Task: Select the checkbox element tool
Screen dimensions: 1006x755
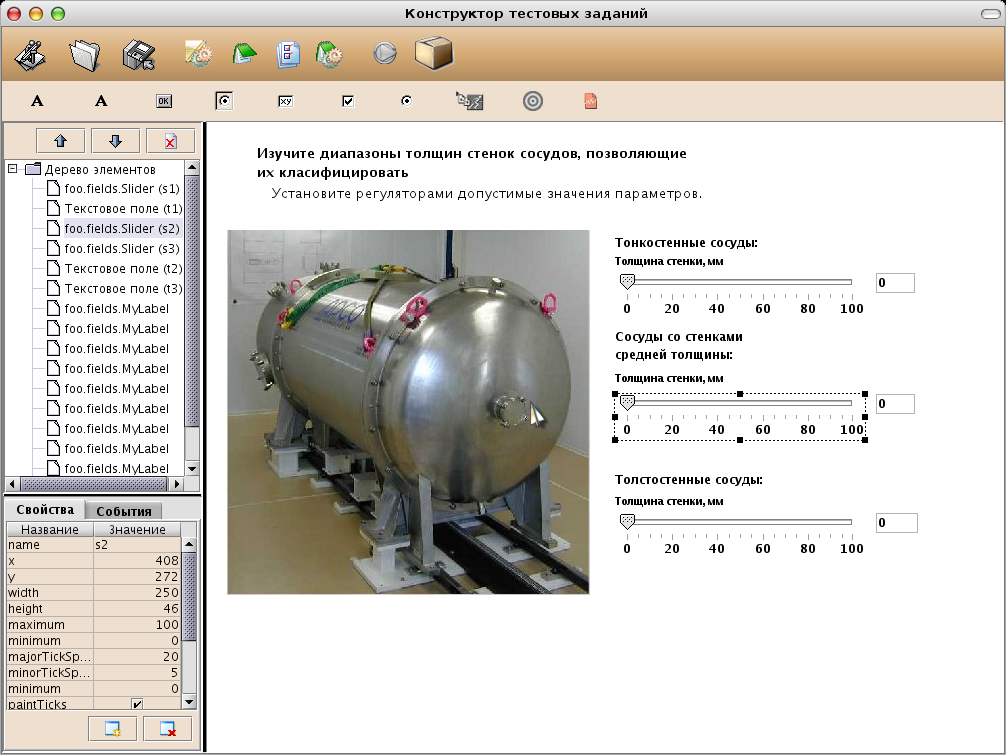Action: click(x=348, y=101)
